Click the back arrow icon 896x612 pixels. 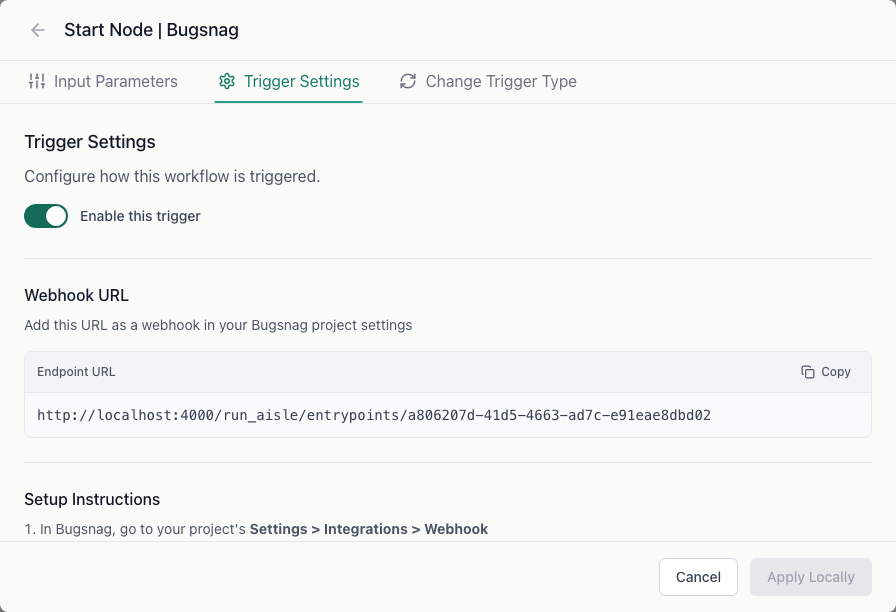click(37, 30)
